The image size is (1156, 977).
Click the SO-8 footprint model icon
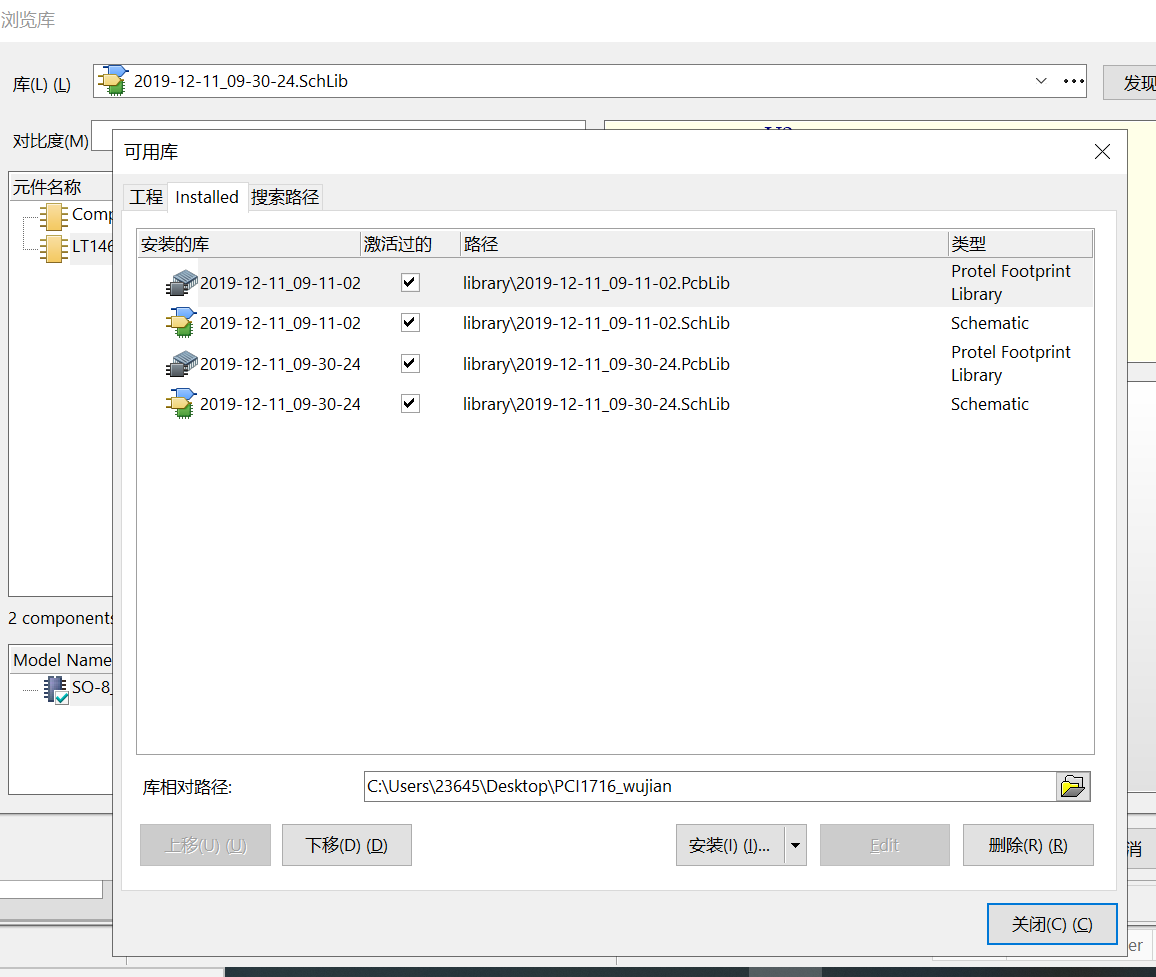(x=56, y=689)
